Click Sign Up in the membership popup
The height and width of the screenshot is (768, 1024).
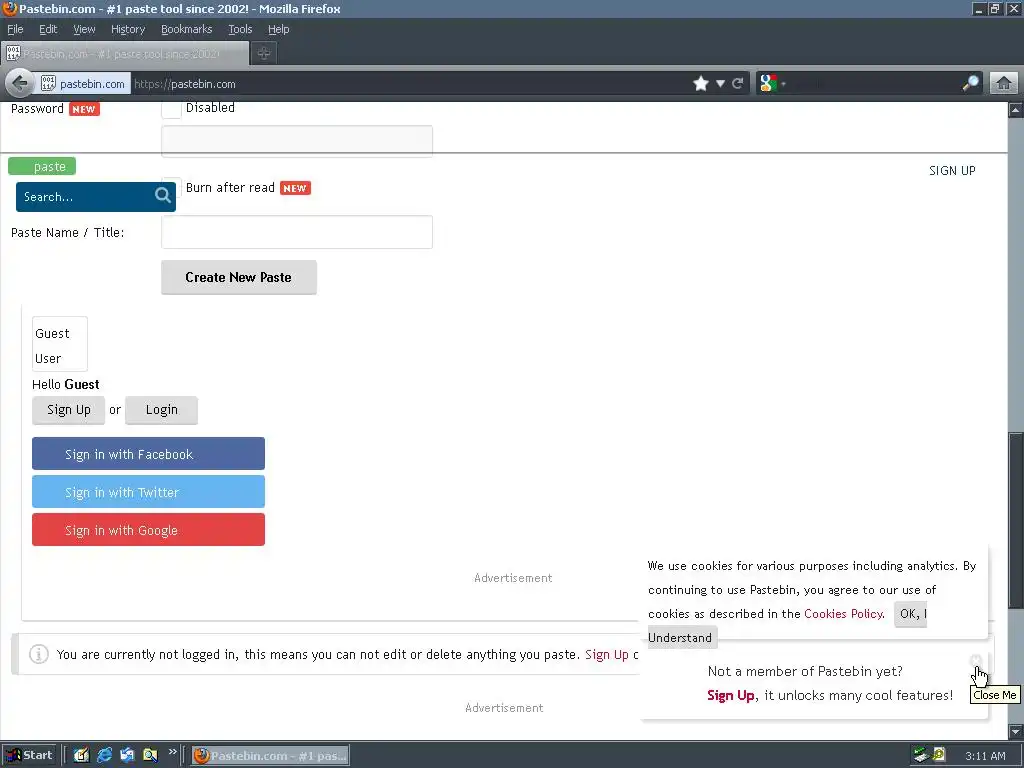coord(731,696)
